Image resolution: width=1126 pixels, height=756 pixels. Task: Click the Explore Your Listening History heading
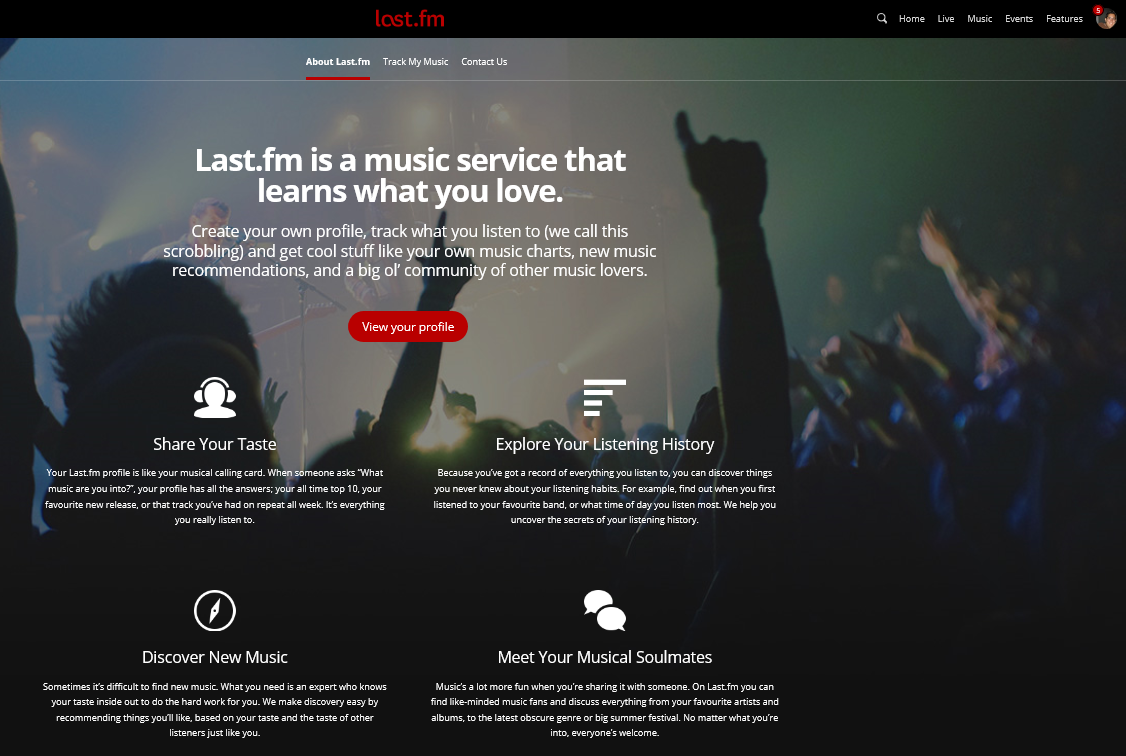605,444
